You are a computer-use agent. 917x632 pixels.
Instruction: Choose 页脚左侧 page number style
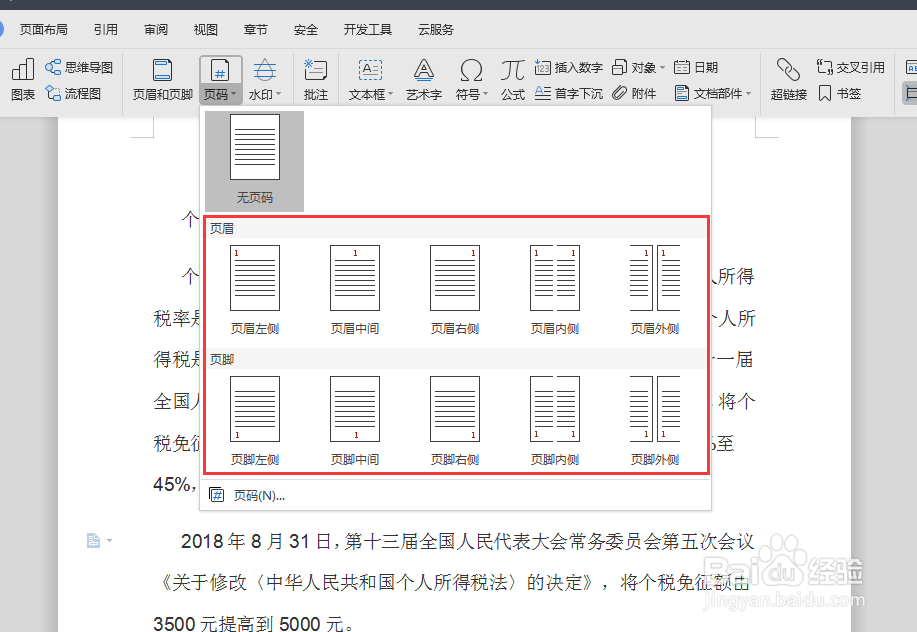(254, 421)
